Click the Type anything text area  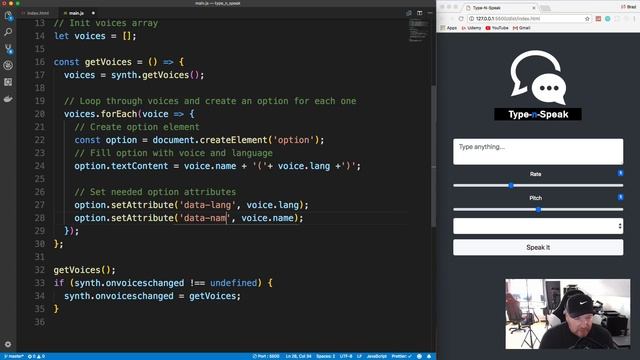538,151
